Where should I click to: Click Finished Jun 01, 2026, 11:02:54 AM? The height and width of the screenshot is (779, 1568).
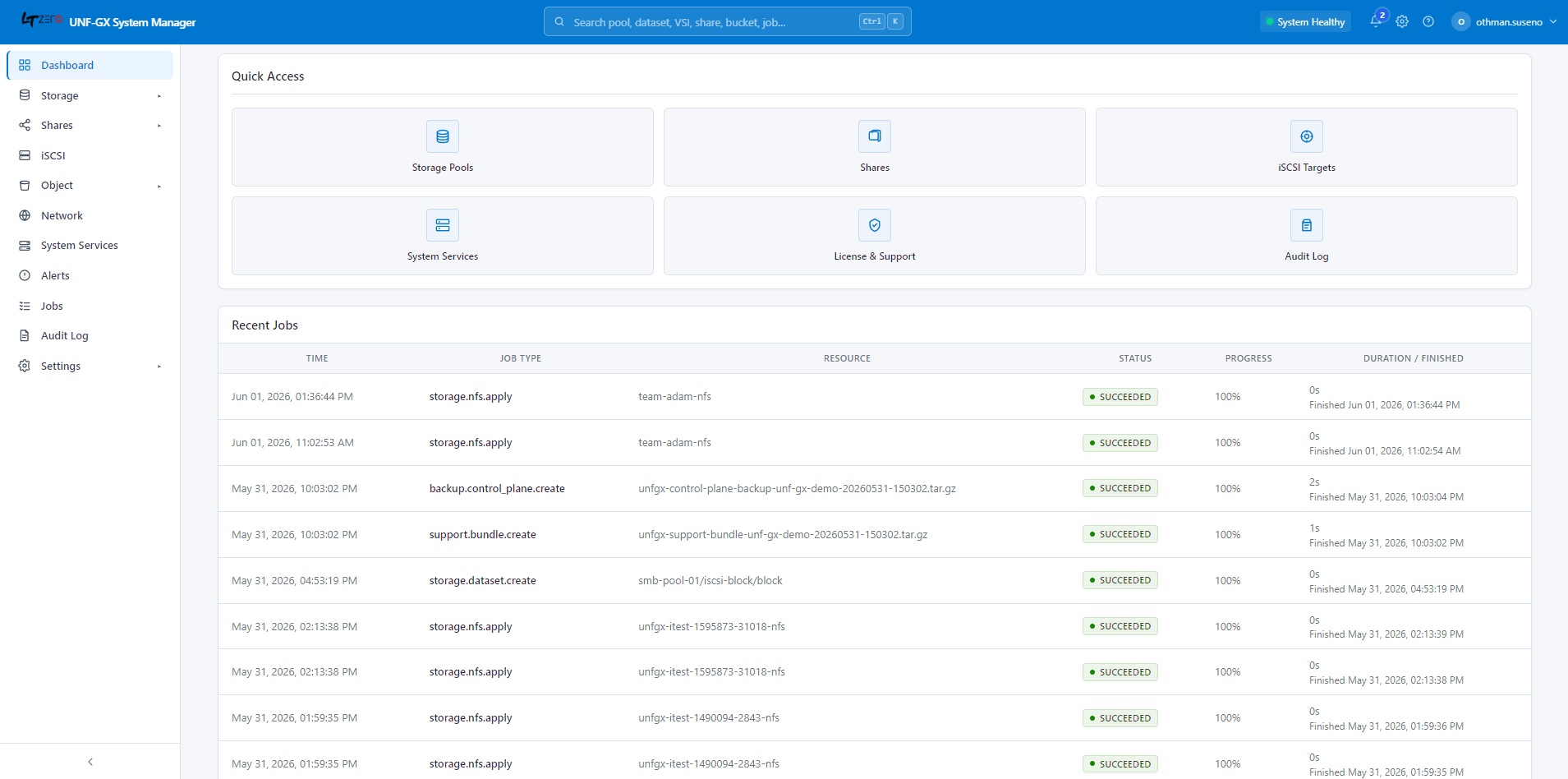coord(1385,451)
